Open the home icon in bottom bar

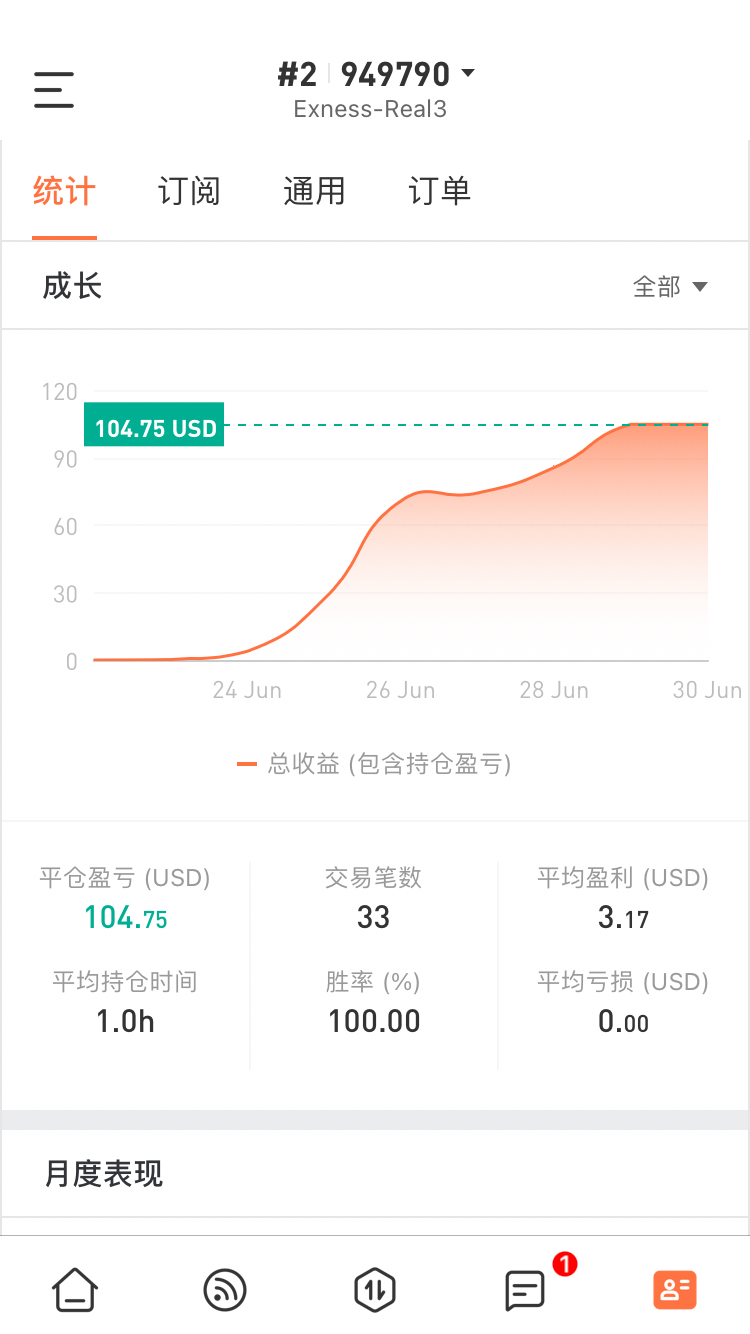coord(75,1290)
